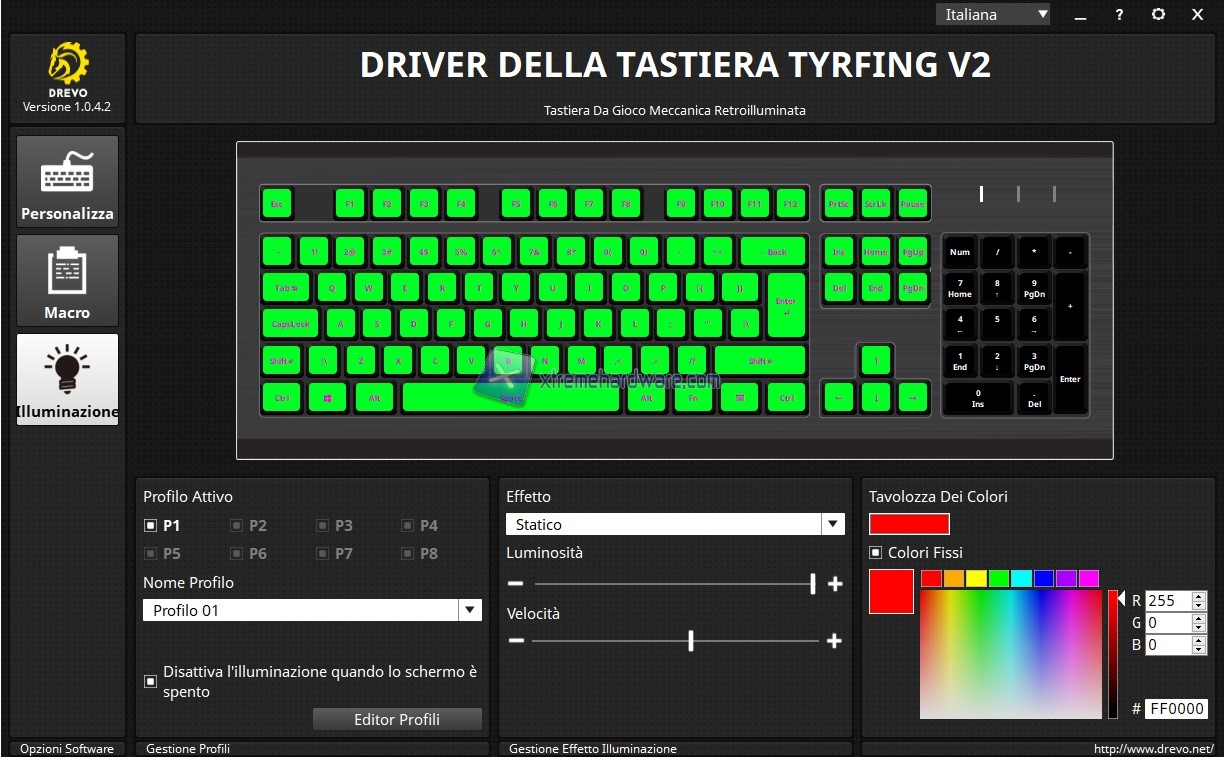Screen dimensions: 1224x757
Task: Click the hex color code field
Action: click(1176, 708)
